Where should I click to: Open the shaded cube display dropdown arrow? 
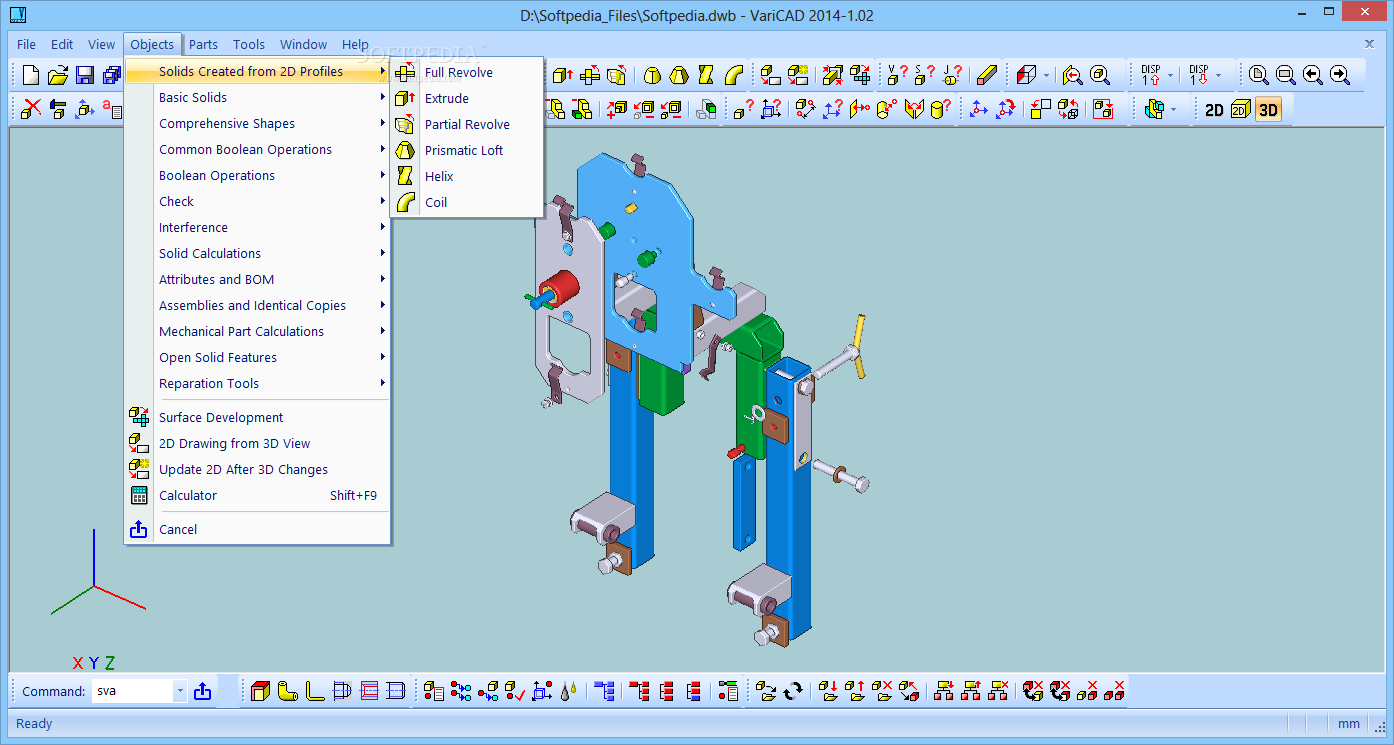coord(1047,75)
